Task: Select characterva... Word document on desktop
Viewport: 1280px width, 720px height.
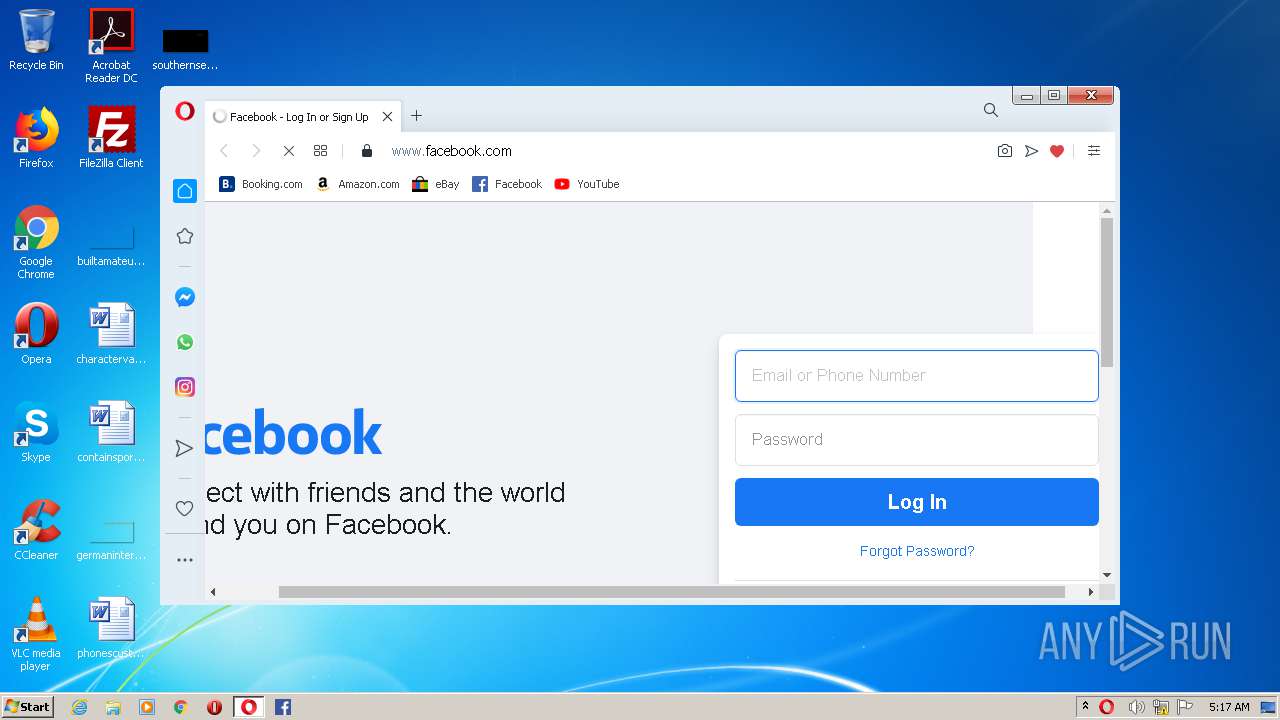Action: point(111,334)
